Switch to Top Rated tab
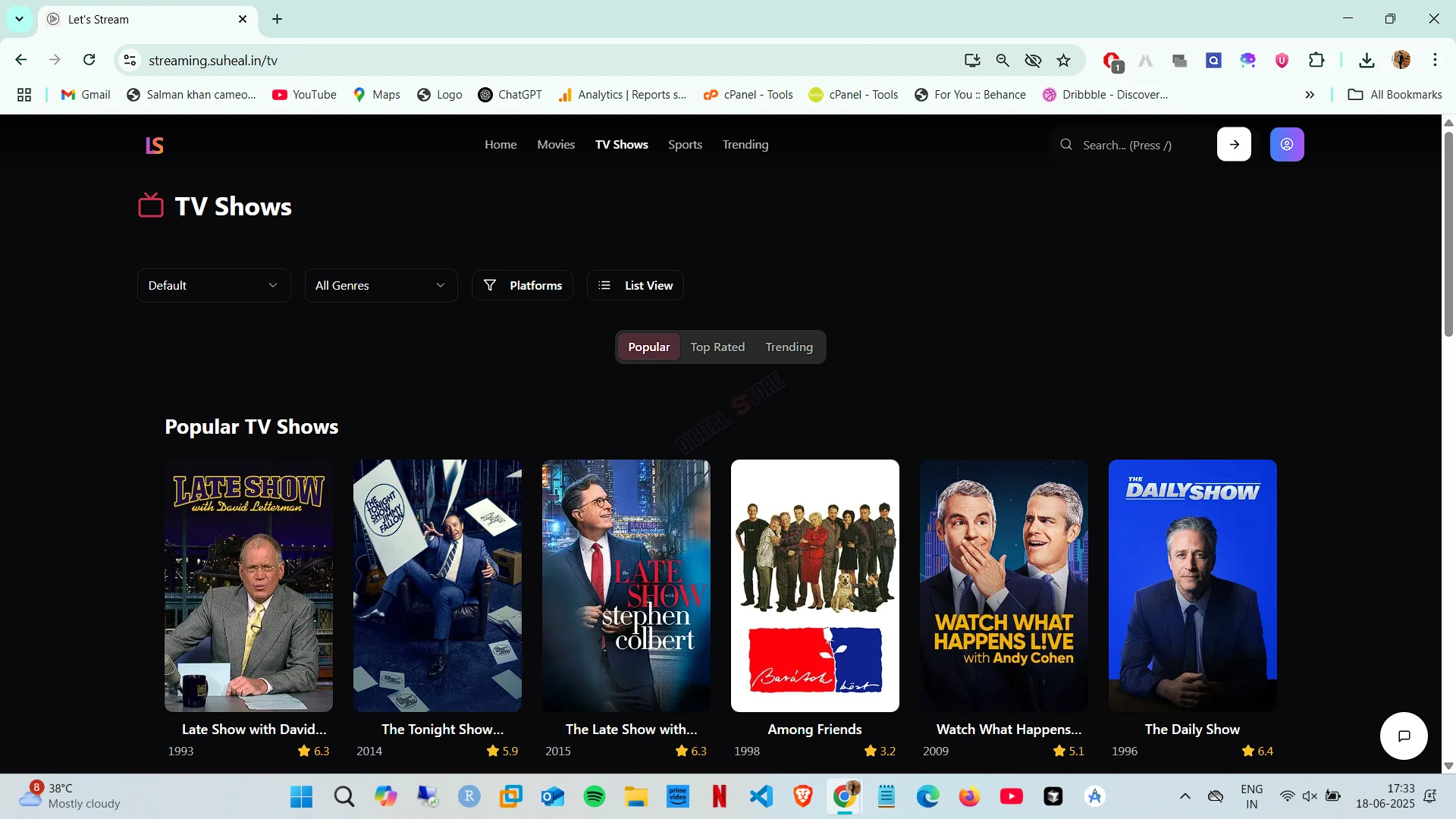This screenshot has height=819, width=1456. [717, 347]
